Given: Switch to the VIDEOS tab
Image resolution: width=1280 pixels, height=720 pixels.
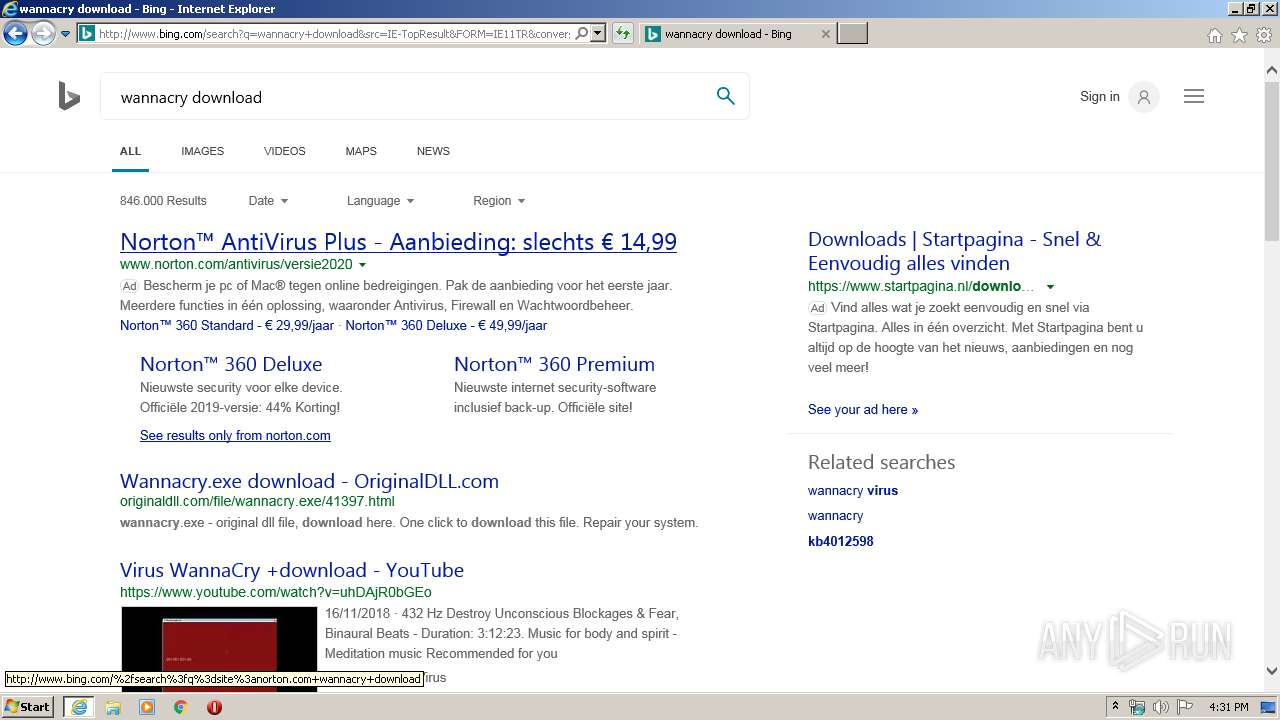Looking at the screenshot, I should (284, 151).
